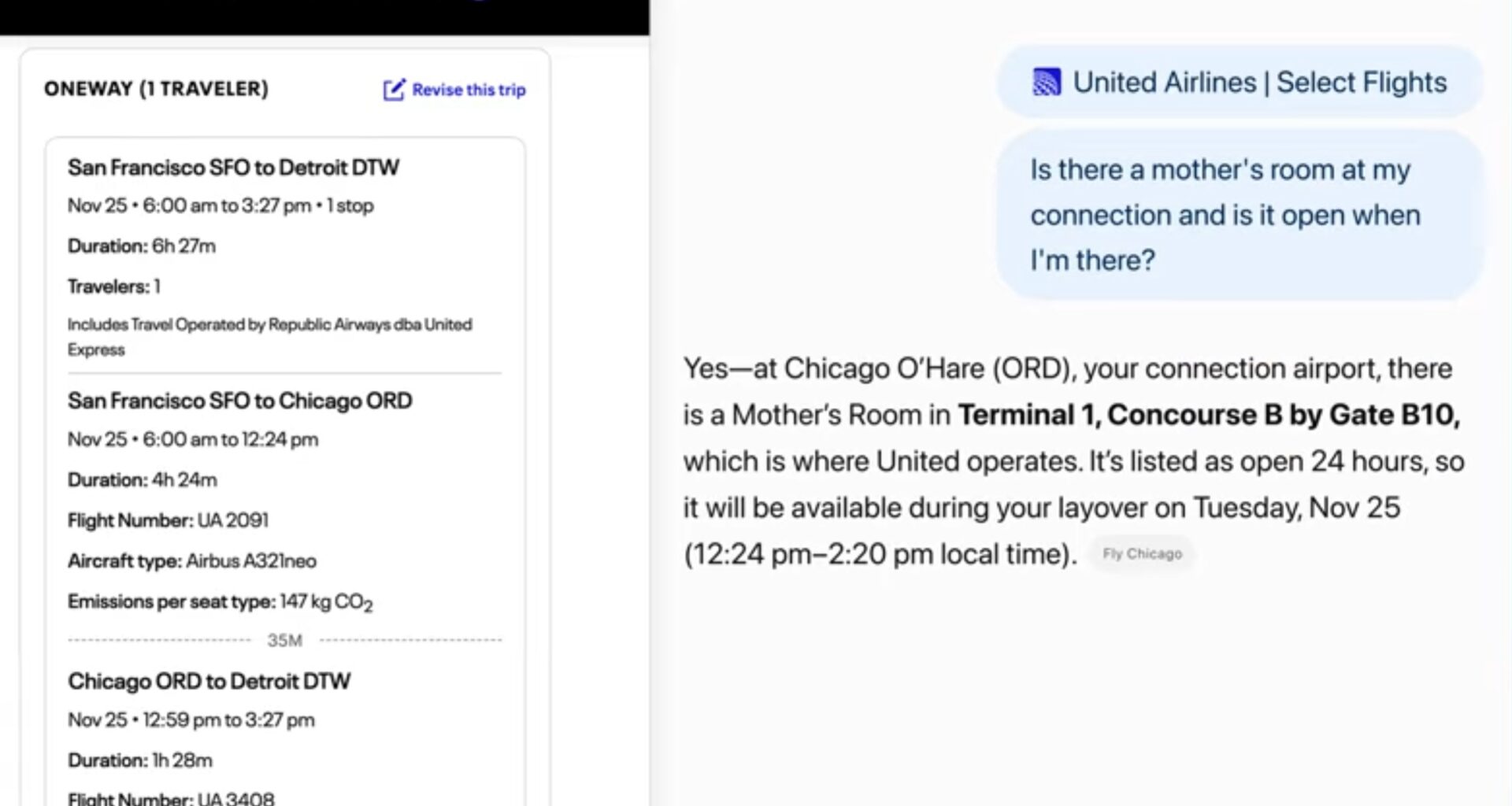Click the Duration 6h 27m line
The image size is (1512, 806).
142,246
